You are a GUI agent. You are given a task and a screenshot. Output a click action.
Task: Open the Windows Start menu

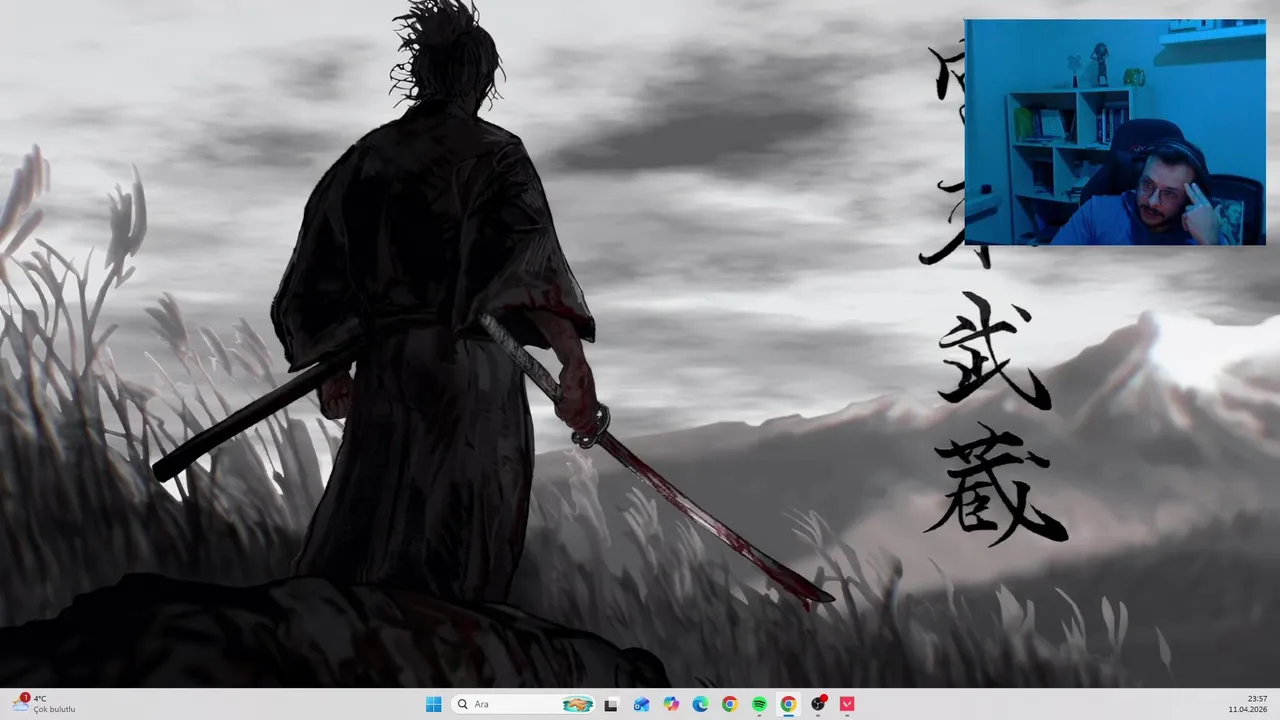[x=433, y=704]
